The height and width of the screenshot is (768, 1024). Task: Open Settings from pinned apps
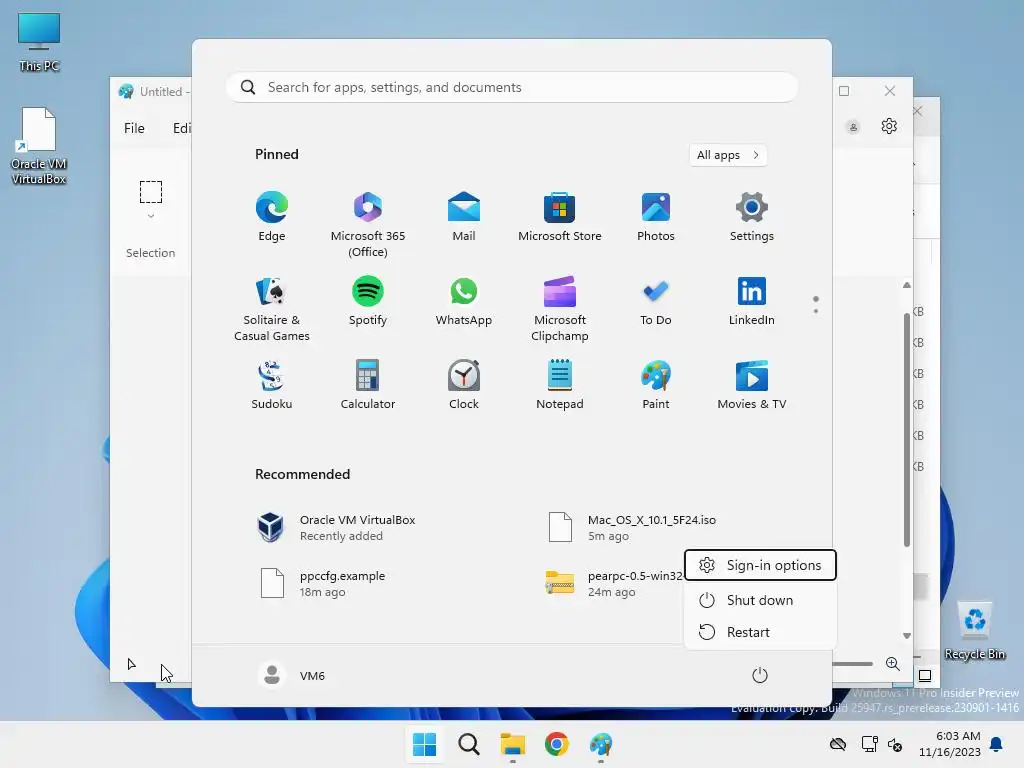752,217
